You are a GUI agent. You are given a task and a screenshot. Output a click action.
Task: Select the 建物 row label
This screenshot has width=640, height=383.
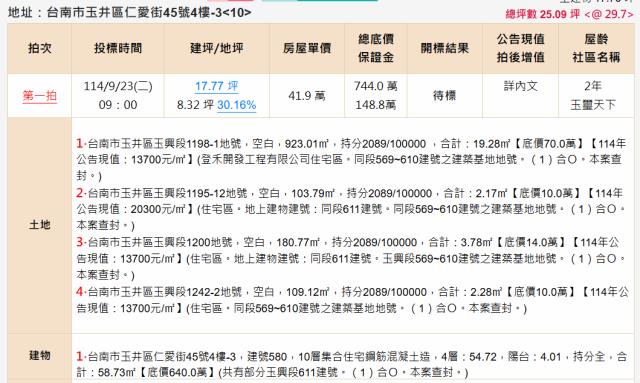coord(40,355)
